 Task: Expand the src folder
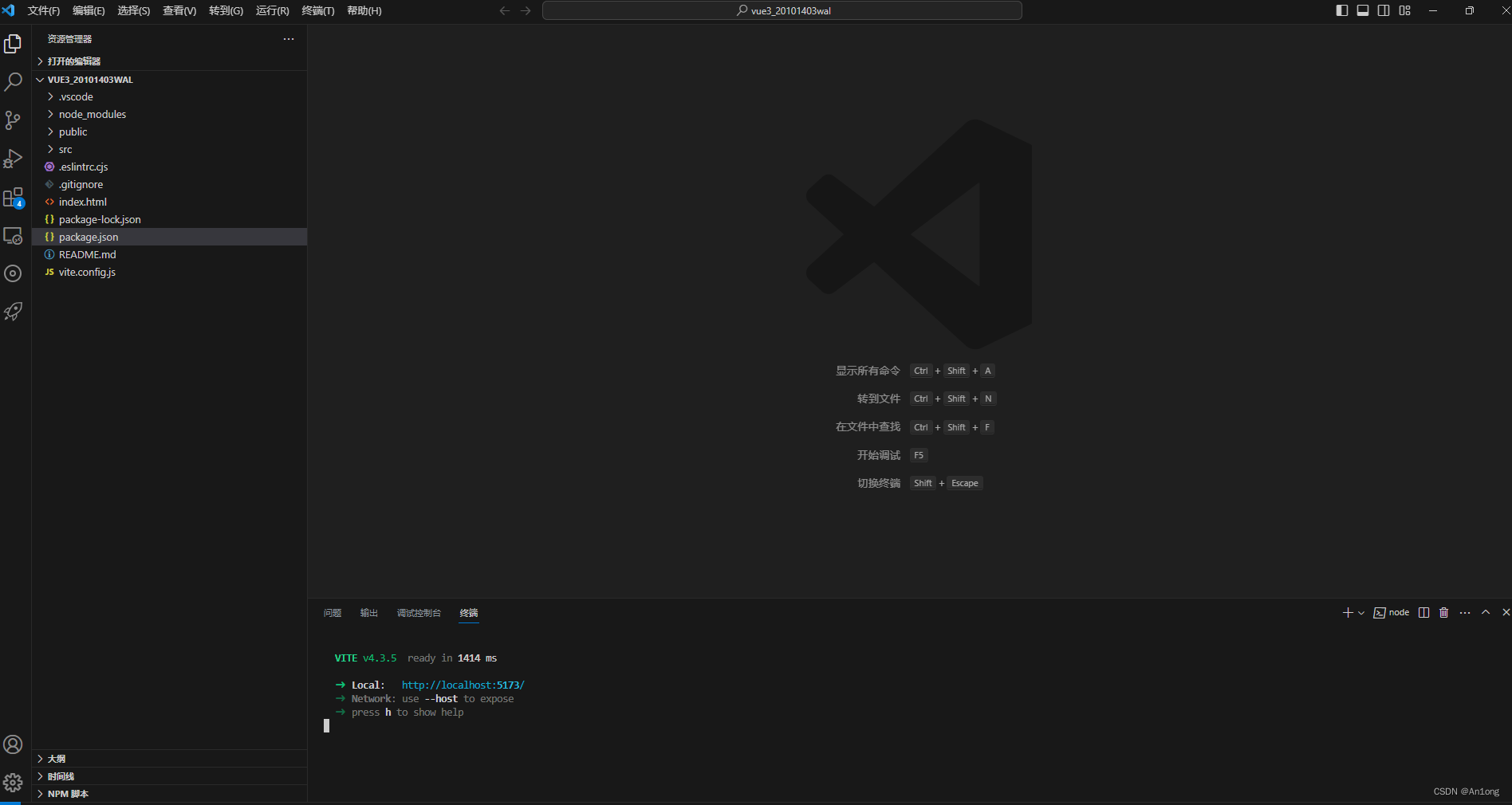click(65, 149)
